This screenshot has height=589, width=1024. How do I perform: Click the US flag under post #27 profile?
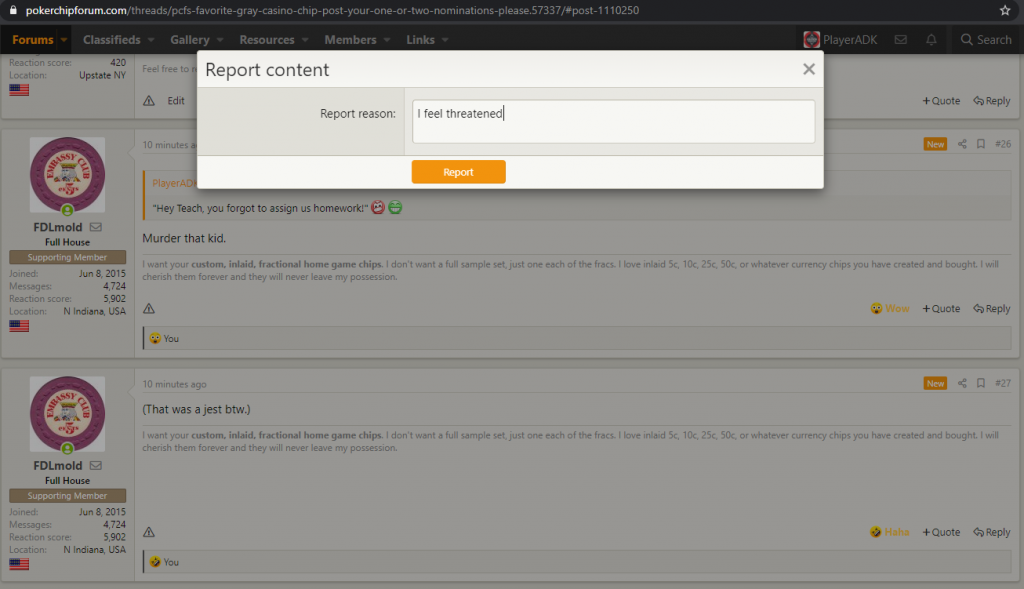pyautogui.click(x=19, y=564)
